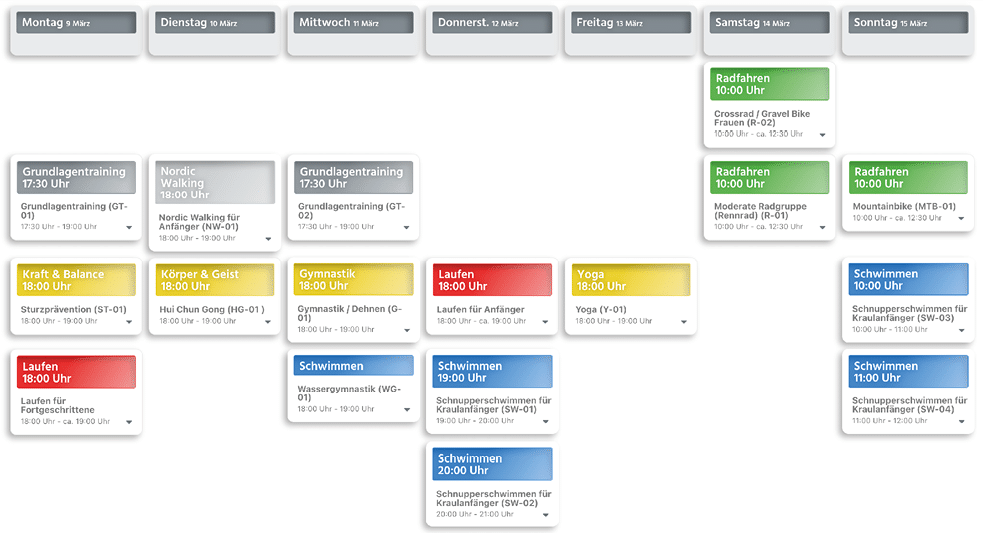Open the Grundlagentraining (GT-02) course title
983x533 pixels.
(350, 211)
